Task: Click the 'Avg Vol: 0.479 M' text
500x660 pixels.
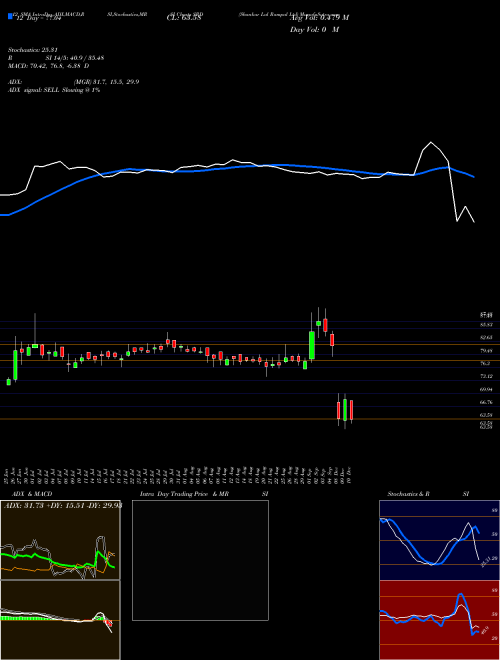Action: [319, 18]
